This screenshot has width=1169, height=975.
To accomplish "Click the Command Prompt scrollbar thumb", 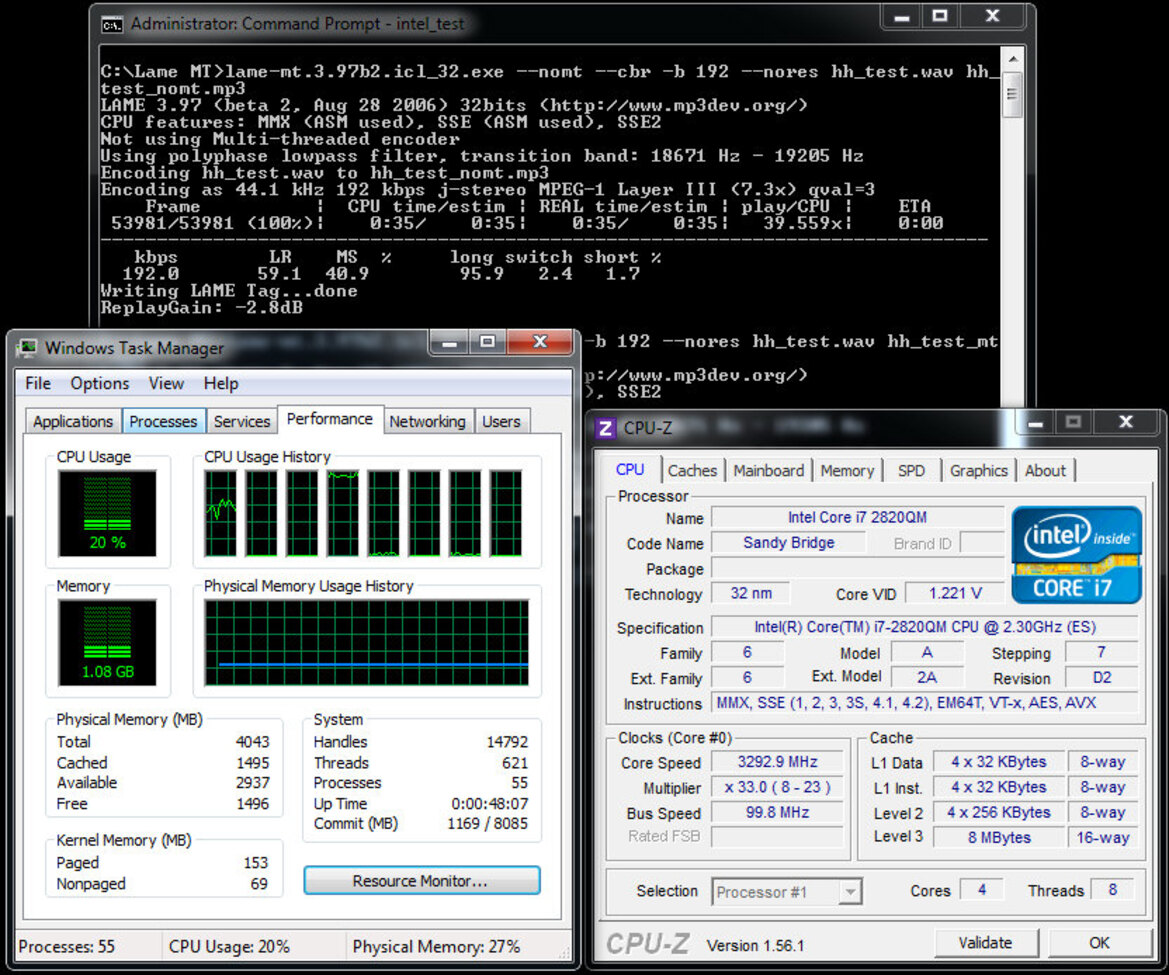I will click(x=1012, y=95).
